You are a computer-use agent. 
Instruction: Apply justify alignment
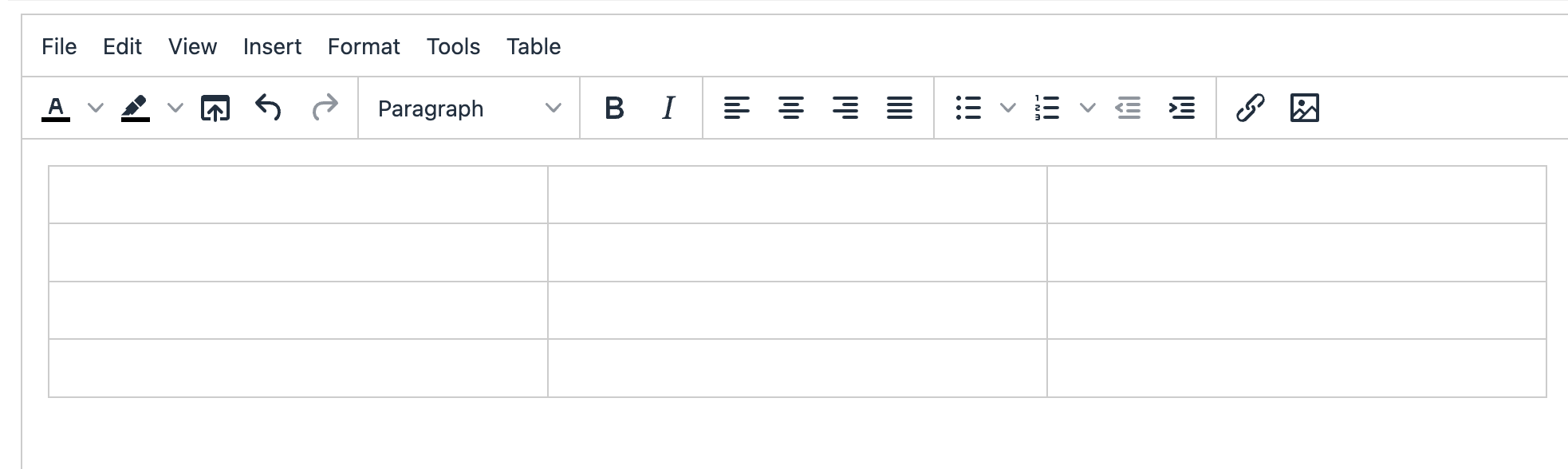point(900,108)
